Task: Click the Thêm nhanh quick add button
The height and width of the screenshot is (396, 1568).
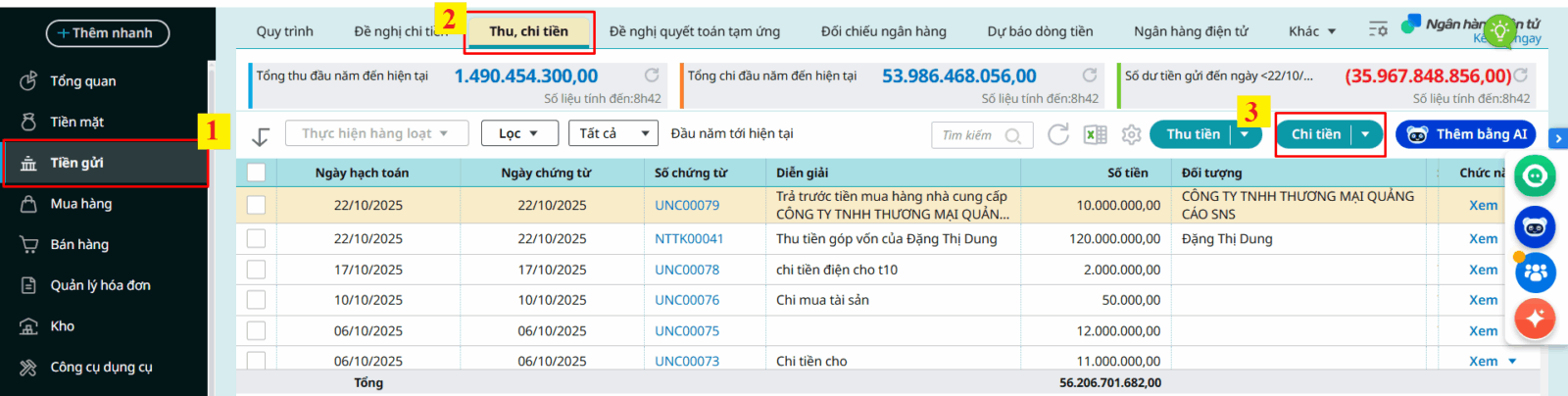Action: [x=107, y=33]
